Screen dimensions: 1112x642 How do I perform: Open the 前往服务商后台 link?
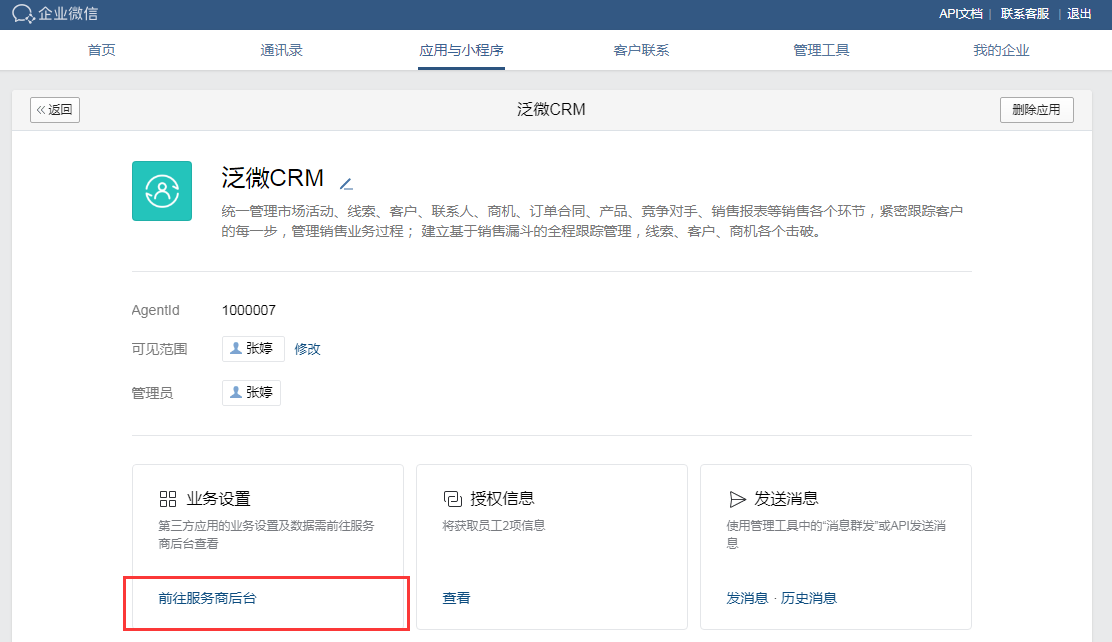coord(207,598)
